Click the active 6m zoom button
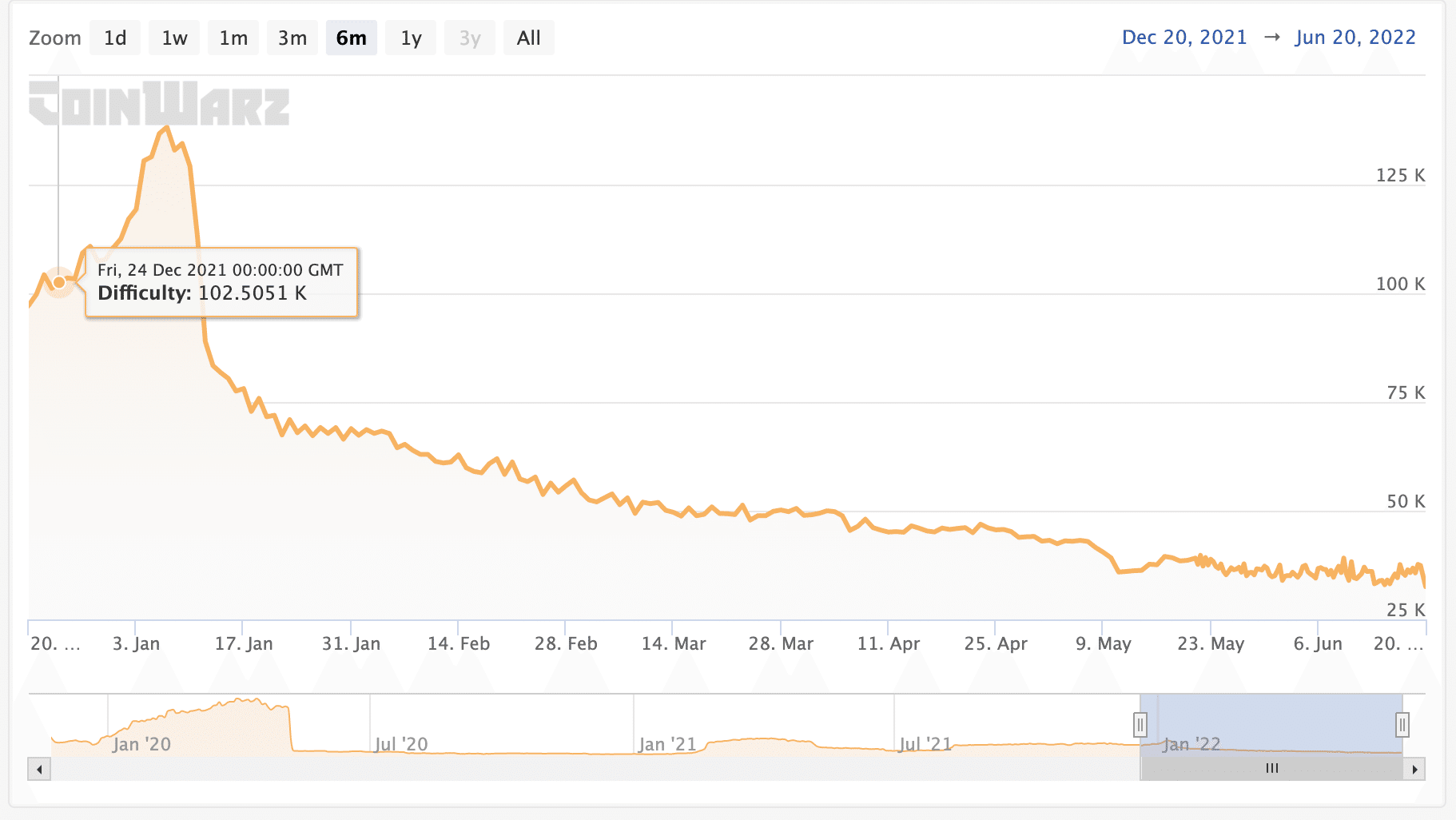This screenshot has height=820, width=1456. click(352, 38)
